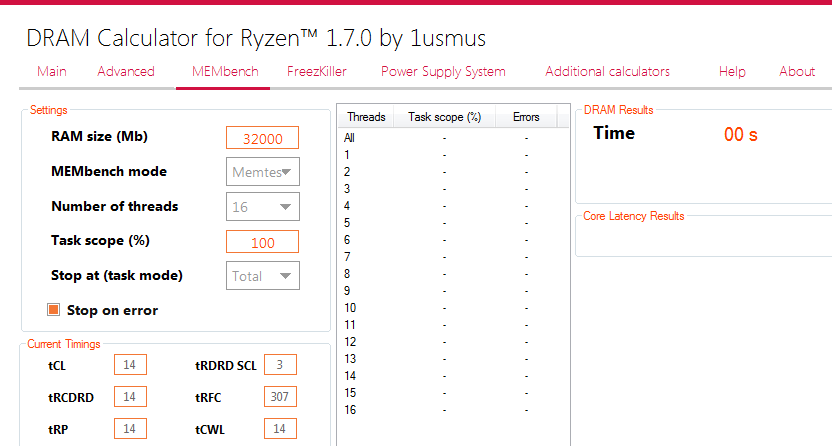Open the Stop at (task mode) dropdown

tap(263, 275)
